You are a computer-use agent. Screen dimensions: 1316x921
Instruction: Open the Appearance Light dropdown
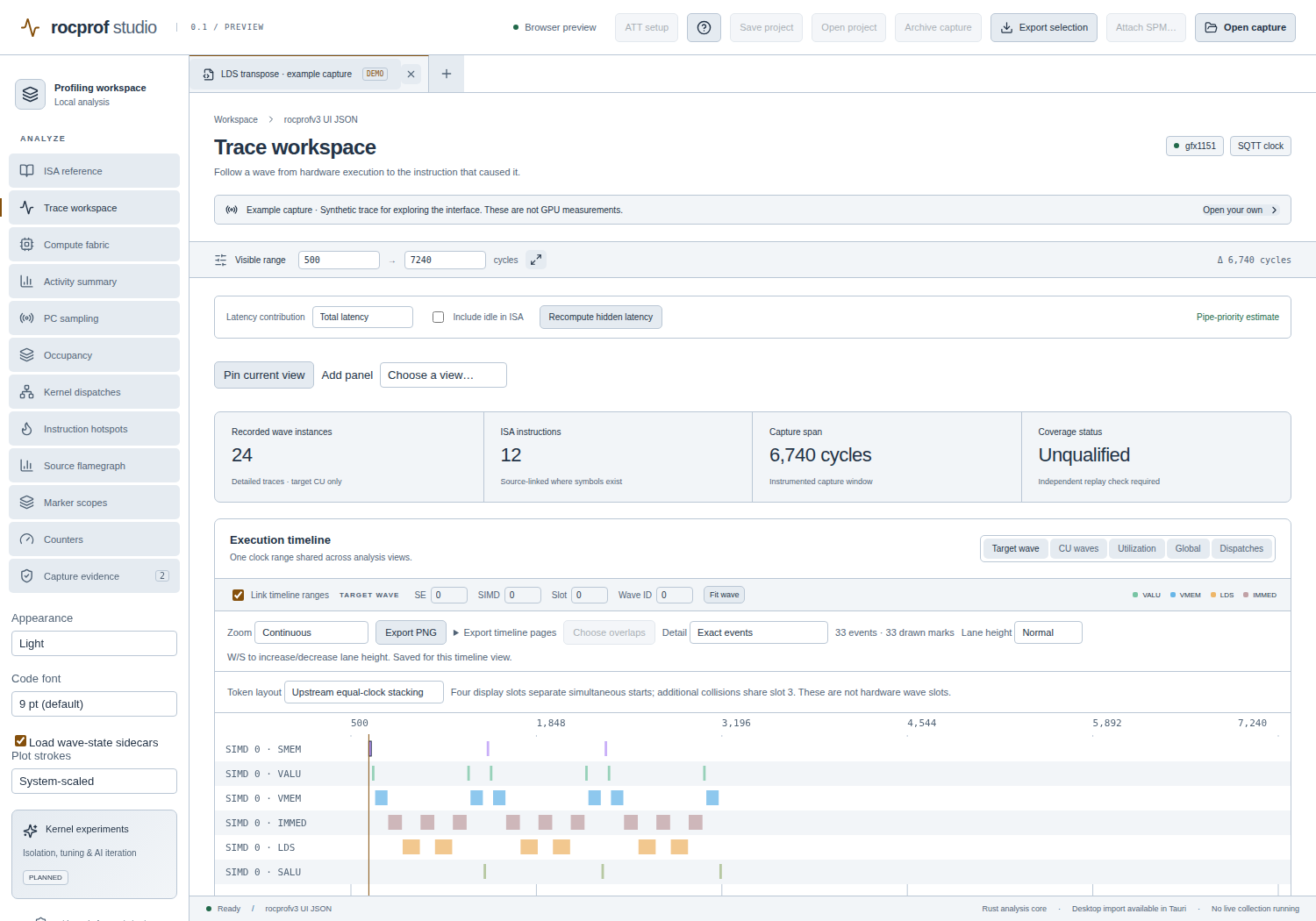point(94,644)
